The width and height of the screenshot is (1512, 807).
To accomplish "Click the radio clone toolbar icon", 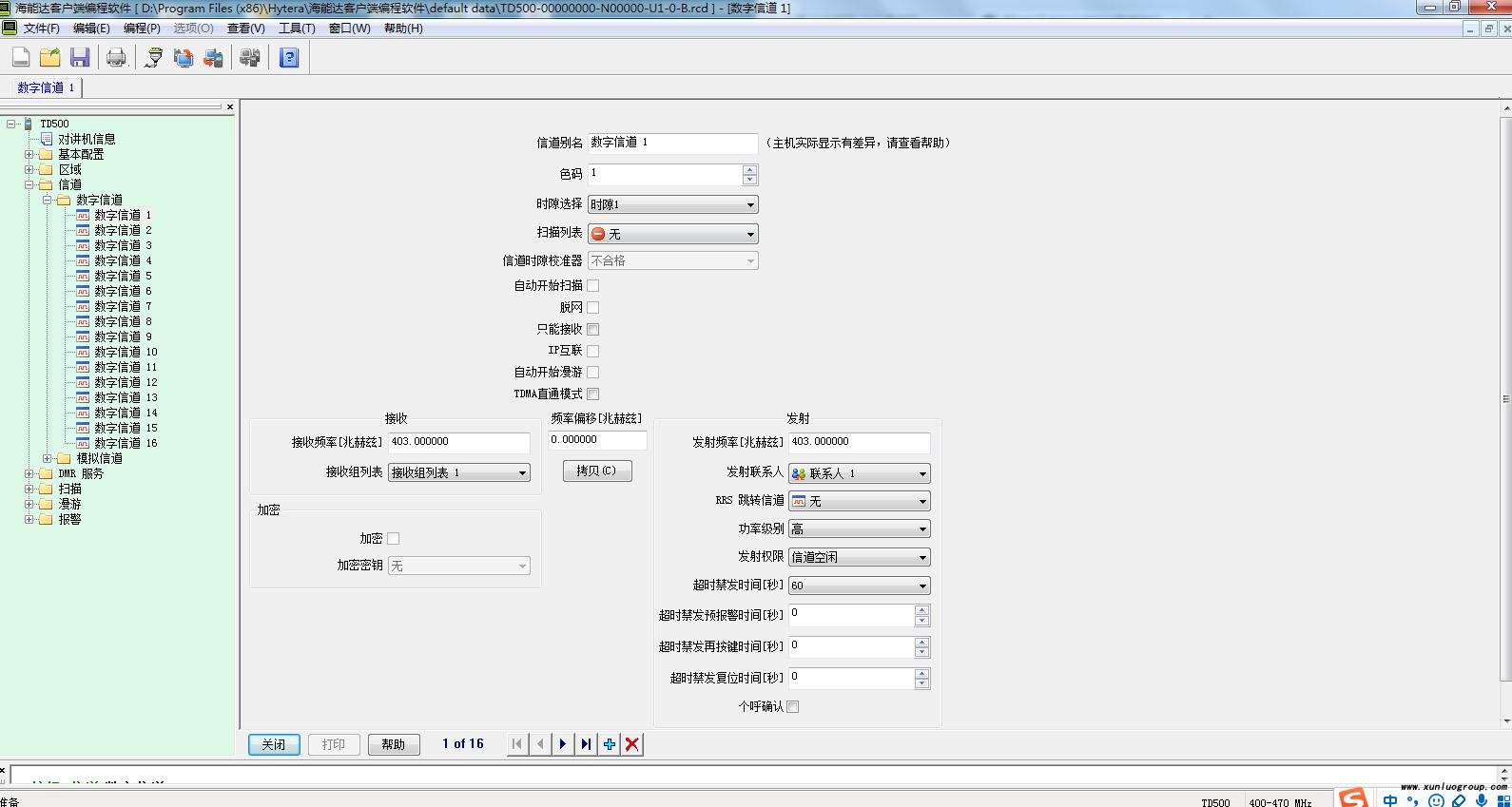I will [x=250, y=58].
